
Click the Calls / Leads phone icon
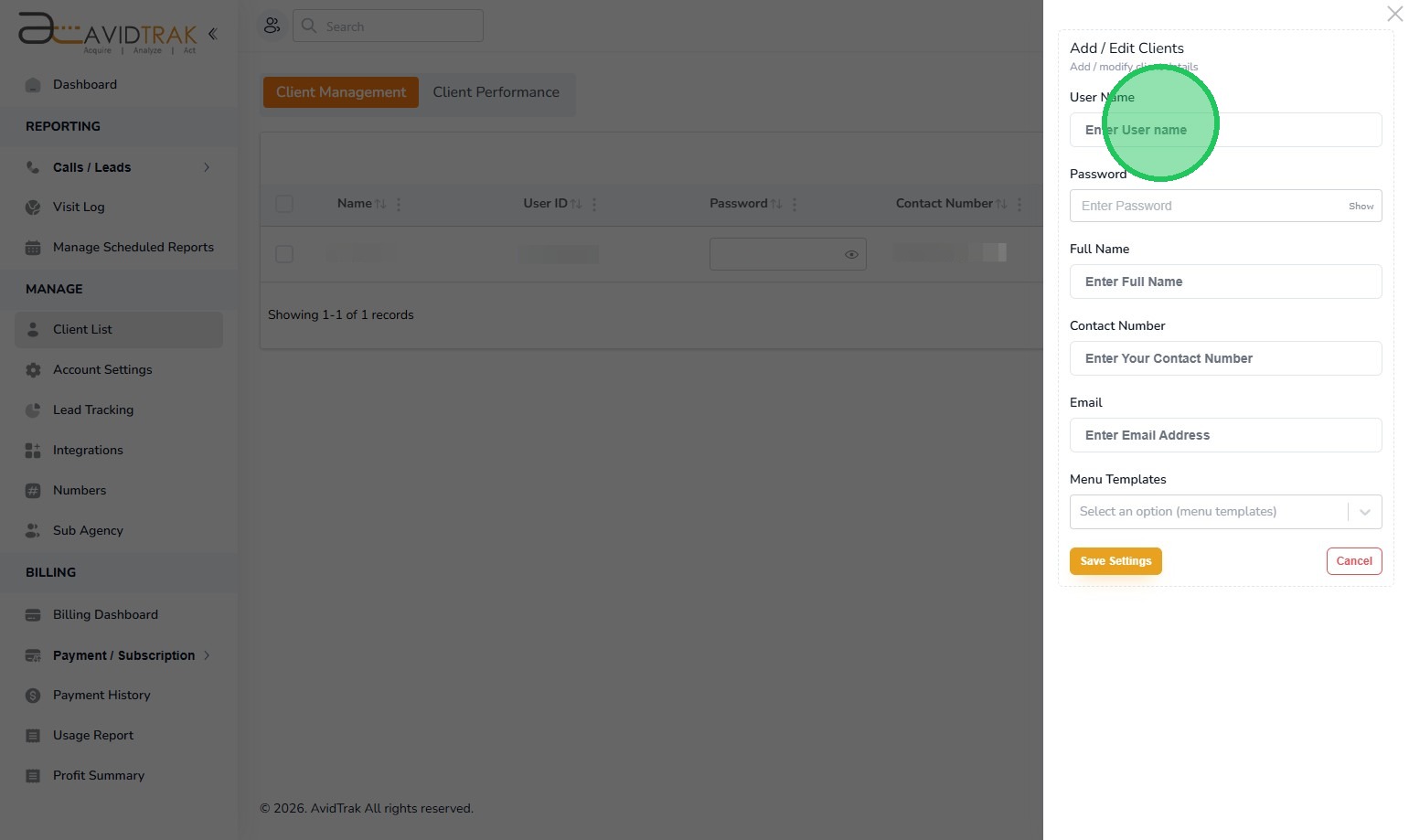[x=33, y=167]
